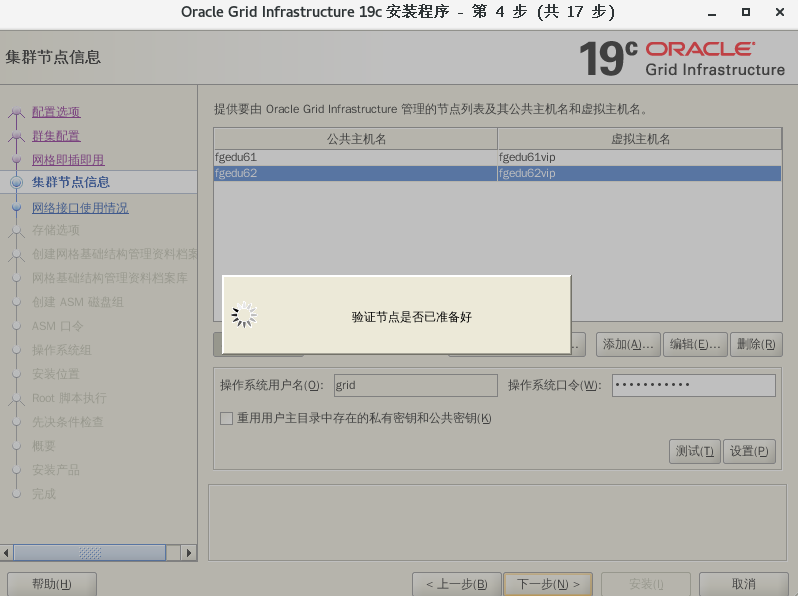Screen dimensions: 798x596
Task: Maximize the installer window
Action: click(x=746, y=12)
